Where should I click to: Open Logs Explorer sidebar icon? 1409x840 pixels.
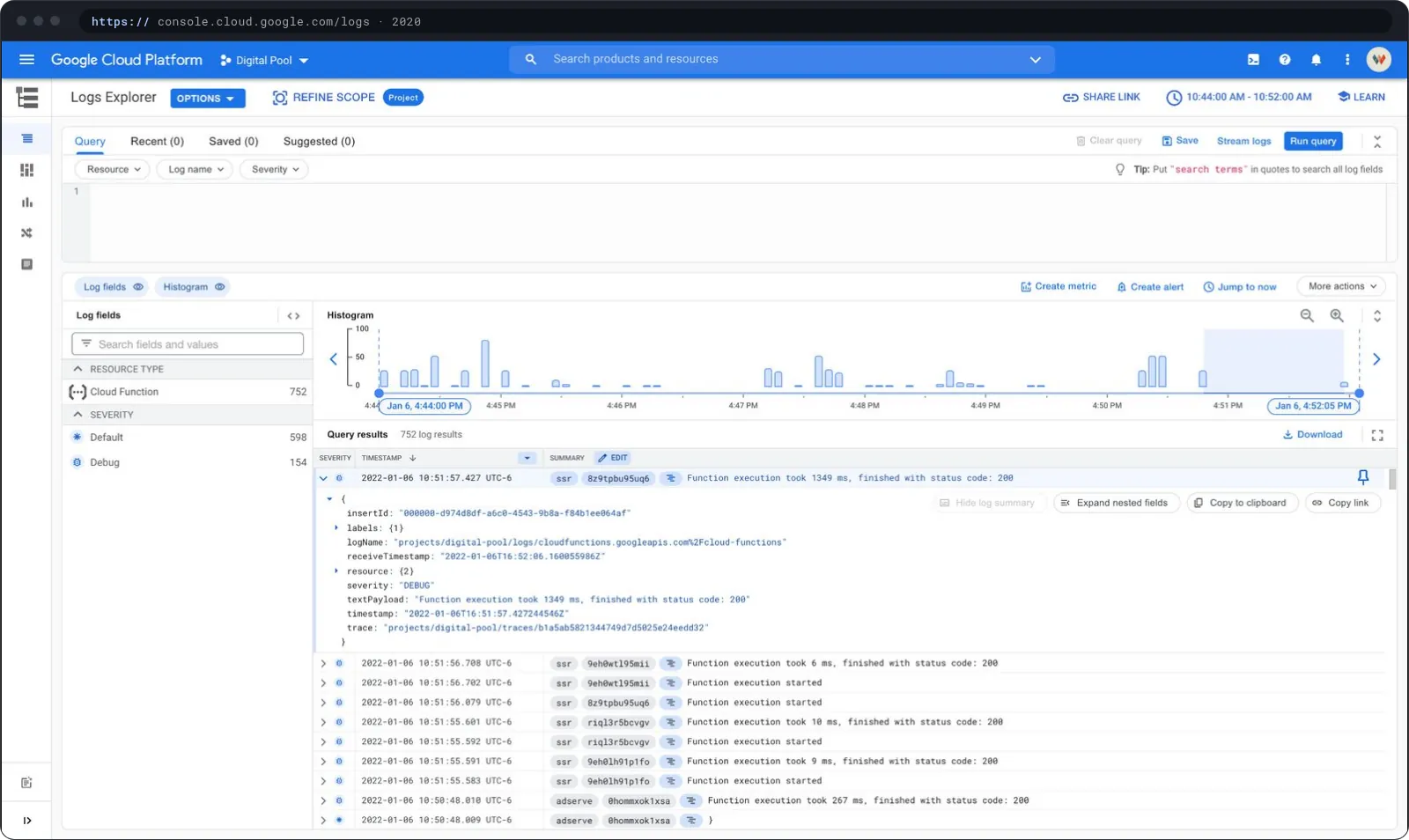[x=27, y=138]
